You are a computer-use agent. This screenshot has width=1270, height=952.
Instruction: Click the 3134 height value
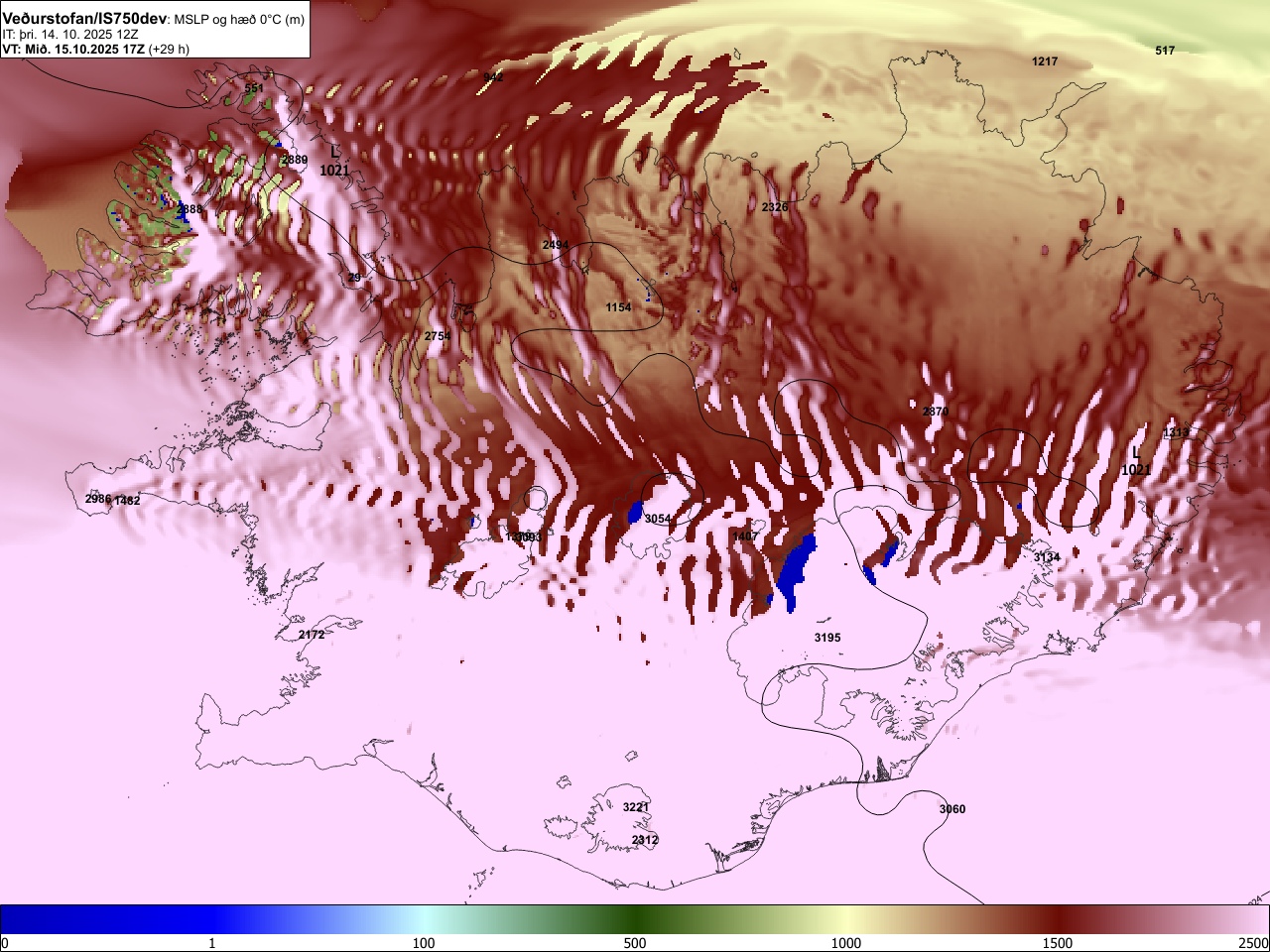1047,557
